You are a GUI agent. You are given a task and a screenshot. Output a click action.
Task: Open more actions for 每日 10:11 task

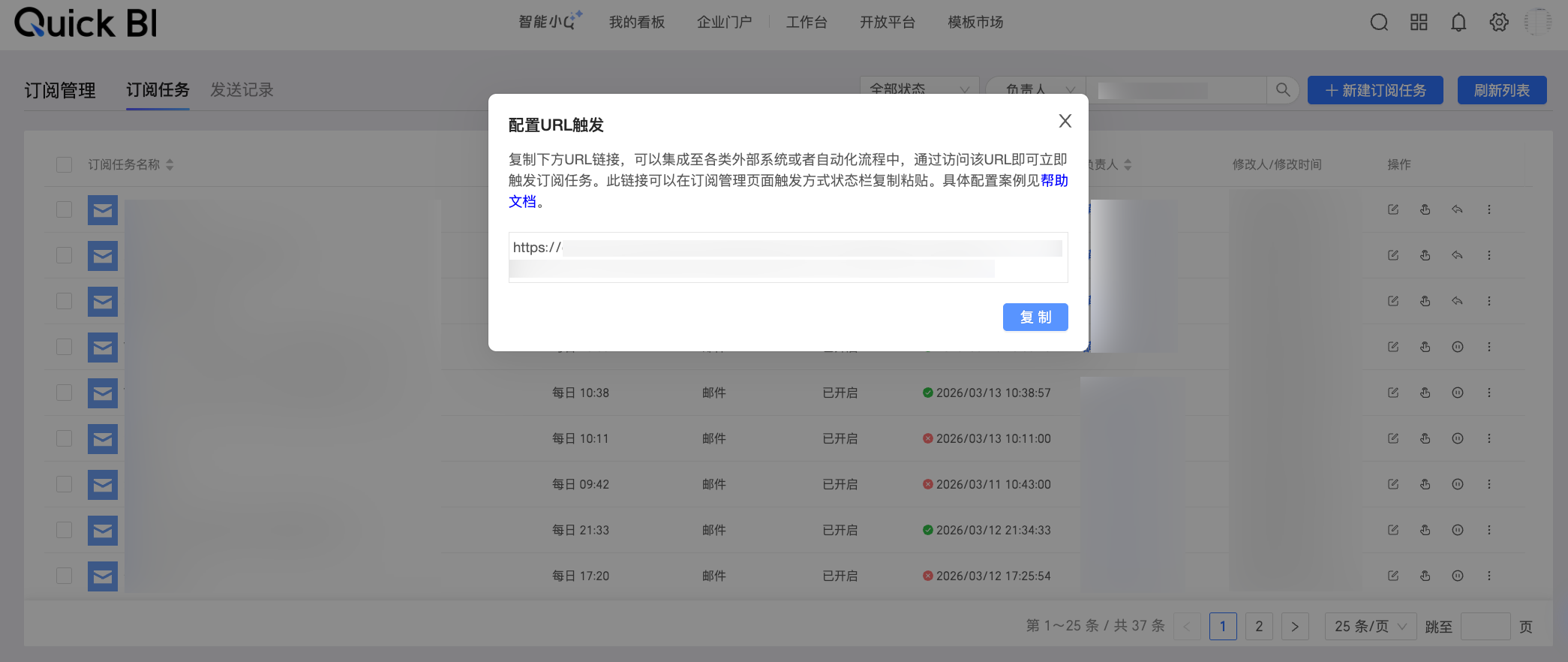(x=1489, y=438)
